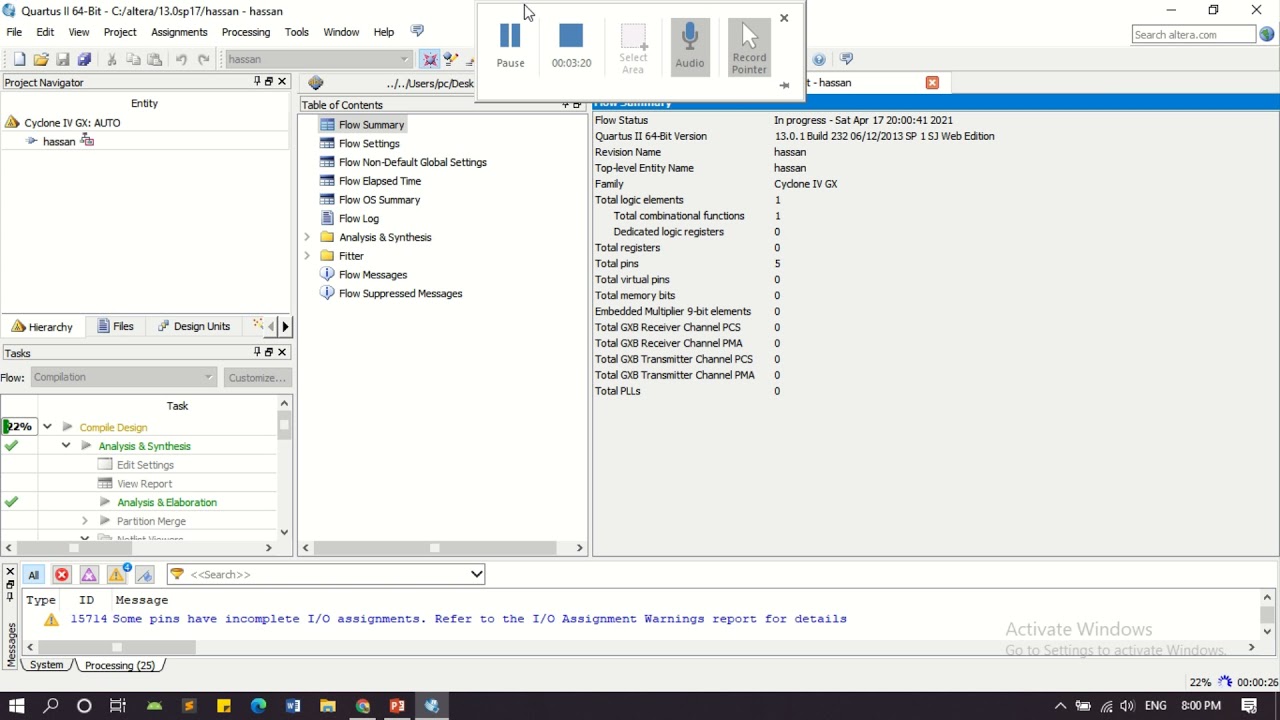Pause the screen recording
Screen dimensions: 1280x720
tap(510, 45)
